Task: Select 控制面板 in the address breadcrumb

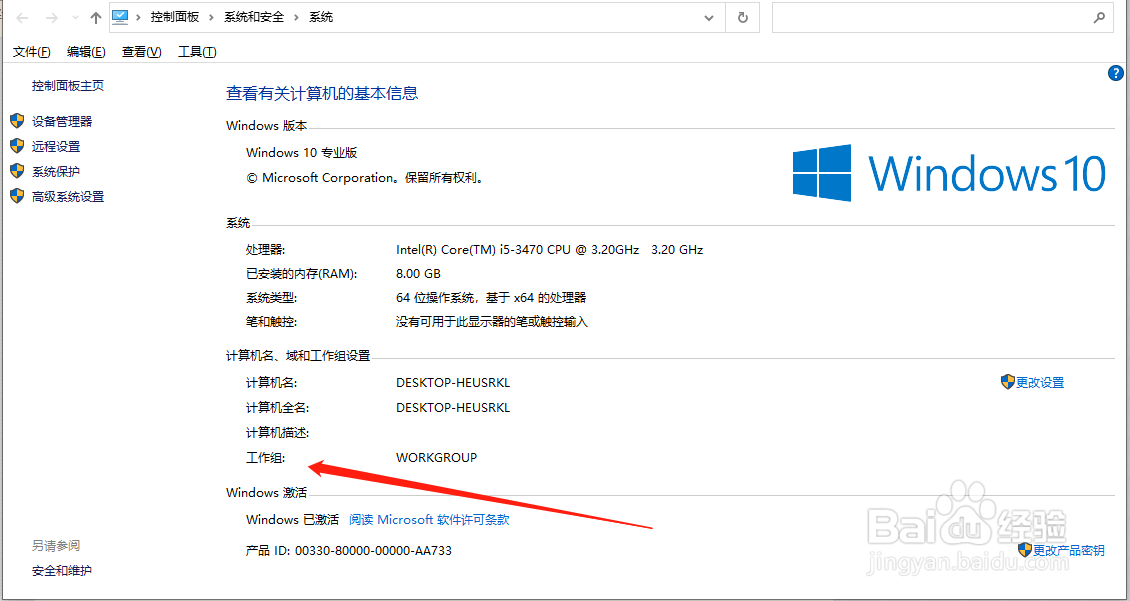Action: click(174, 17)
